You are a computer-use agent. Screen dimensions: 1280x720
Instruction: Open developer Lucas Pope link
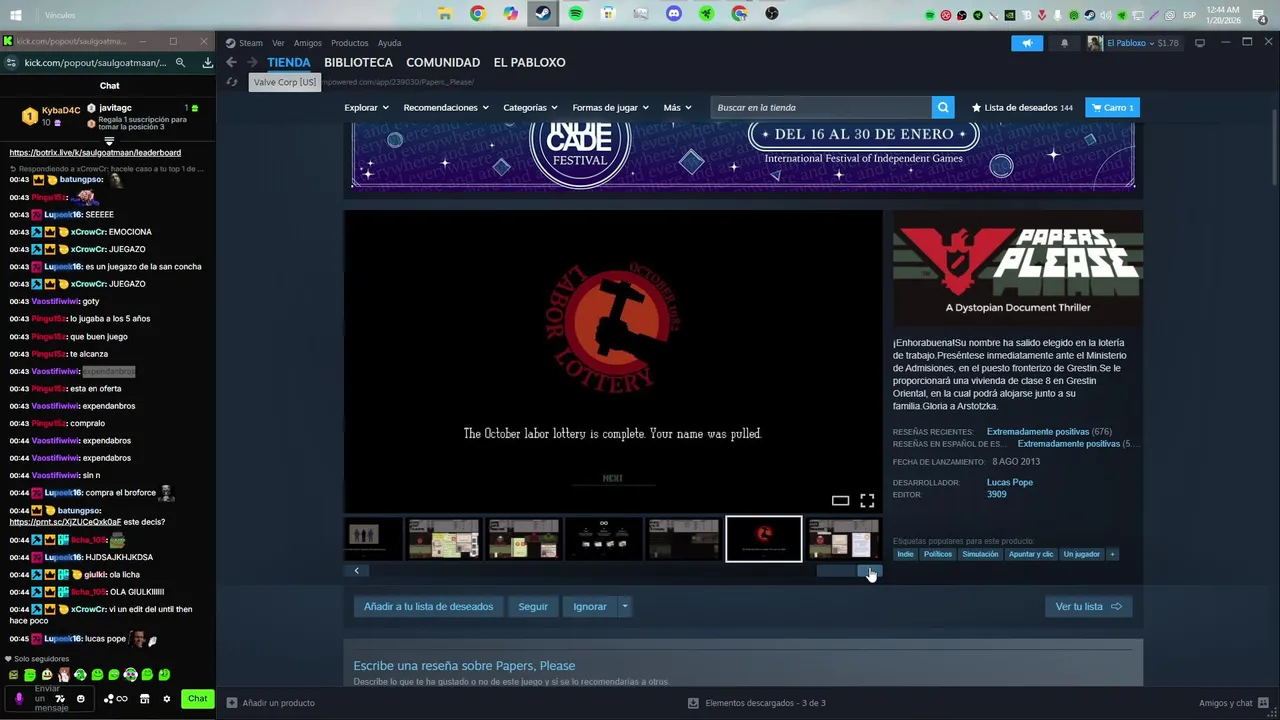(x=1010, y=482)
